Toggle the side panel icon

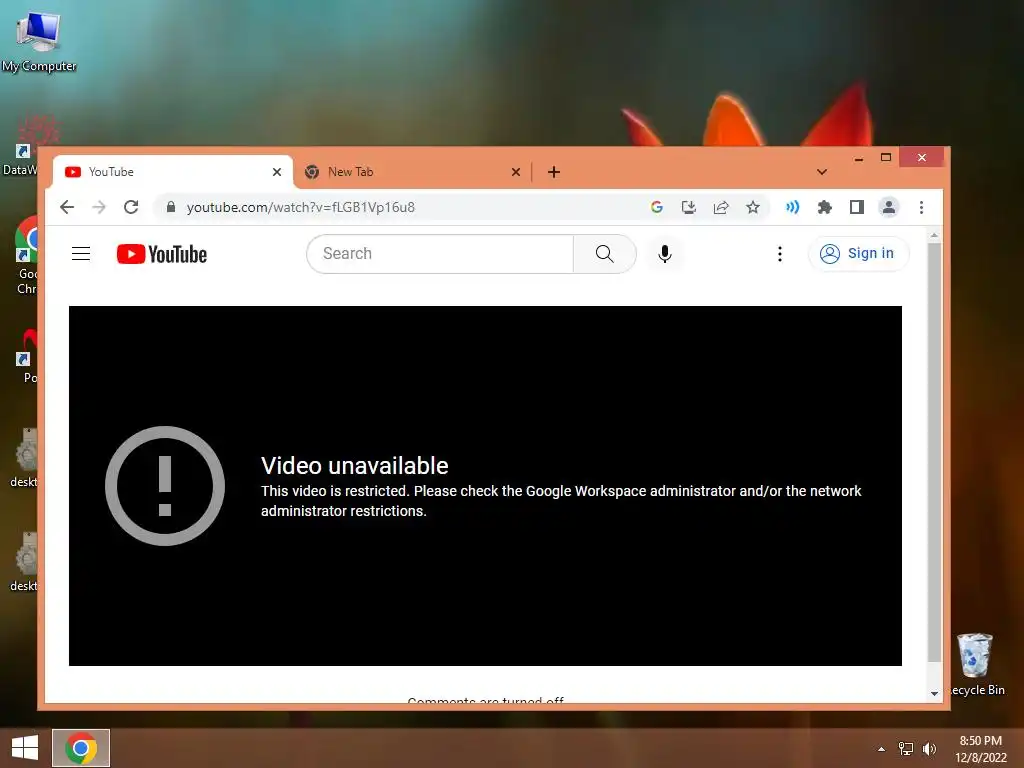coord(857,207)
